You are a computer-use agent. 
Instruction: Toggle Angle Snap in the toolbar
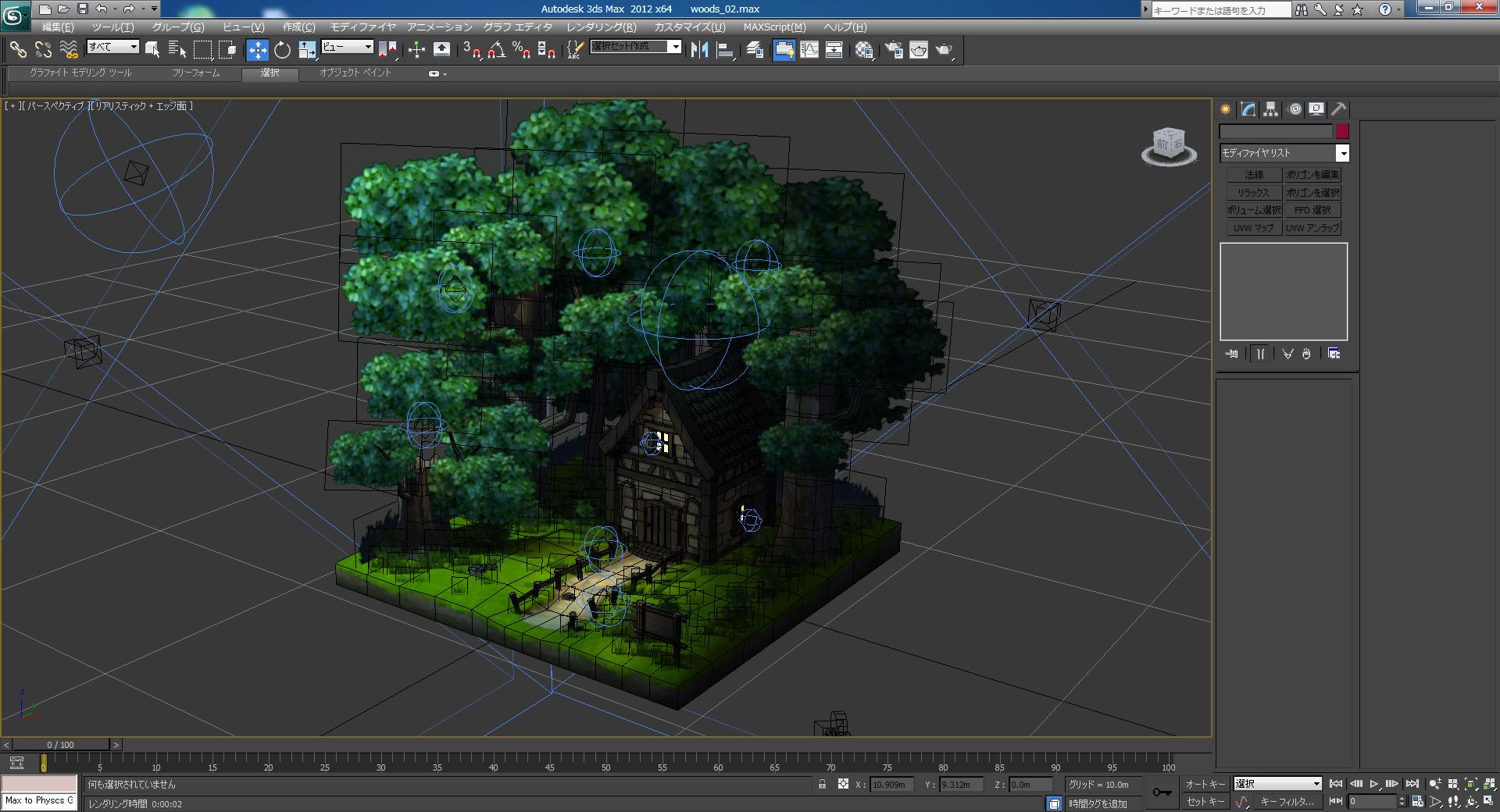(497, 50)
